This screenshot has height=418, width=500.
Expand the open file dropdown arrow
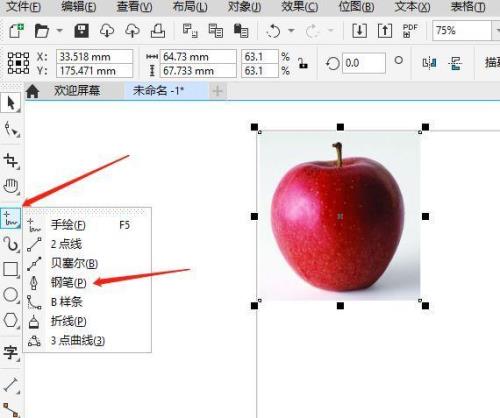tap(59, 31)
